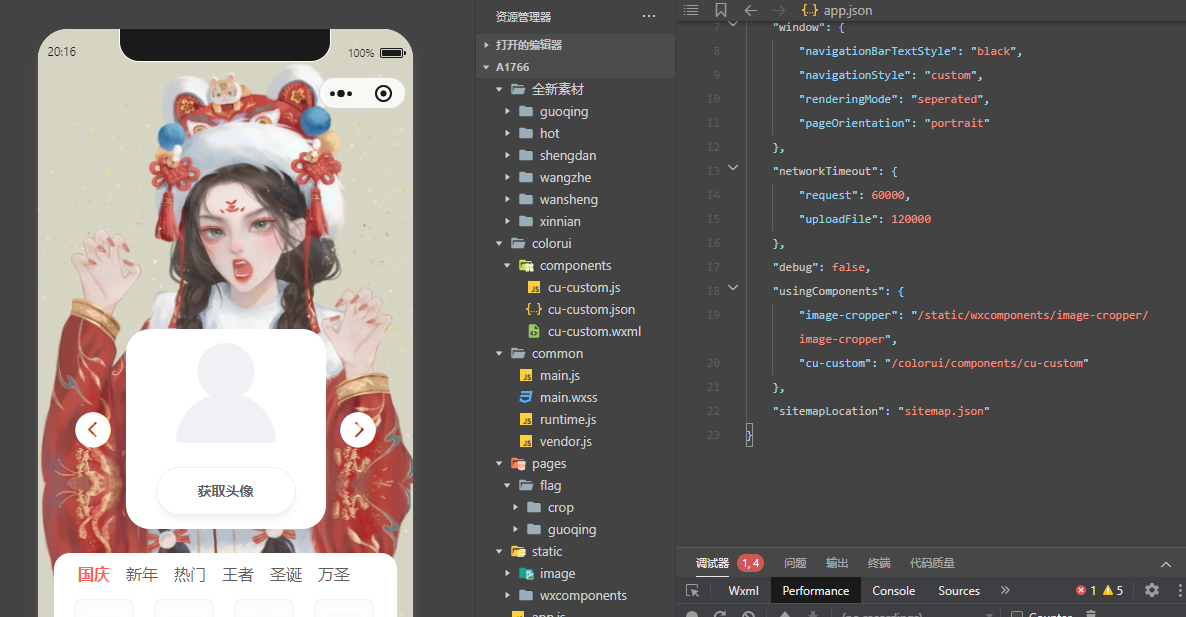Tap the mini program capsule menu dots

341,94
